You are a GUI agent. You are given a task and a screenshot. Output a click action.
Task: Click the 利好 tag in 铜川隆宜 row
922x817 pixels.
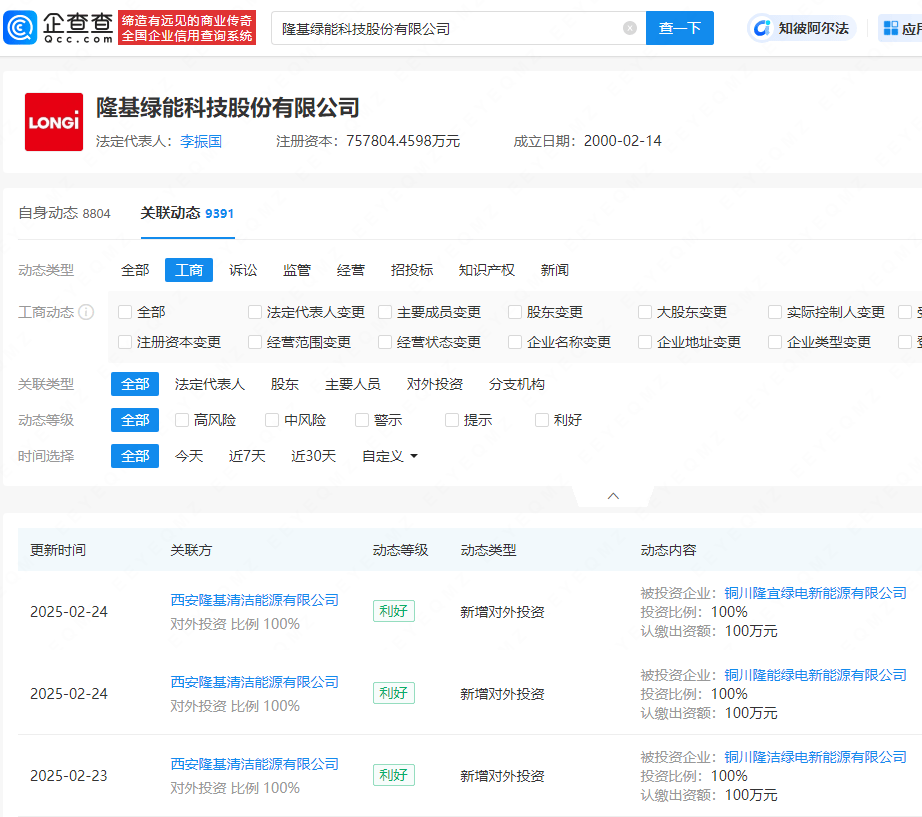pos(394,611)
